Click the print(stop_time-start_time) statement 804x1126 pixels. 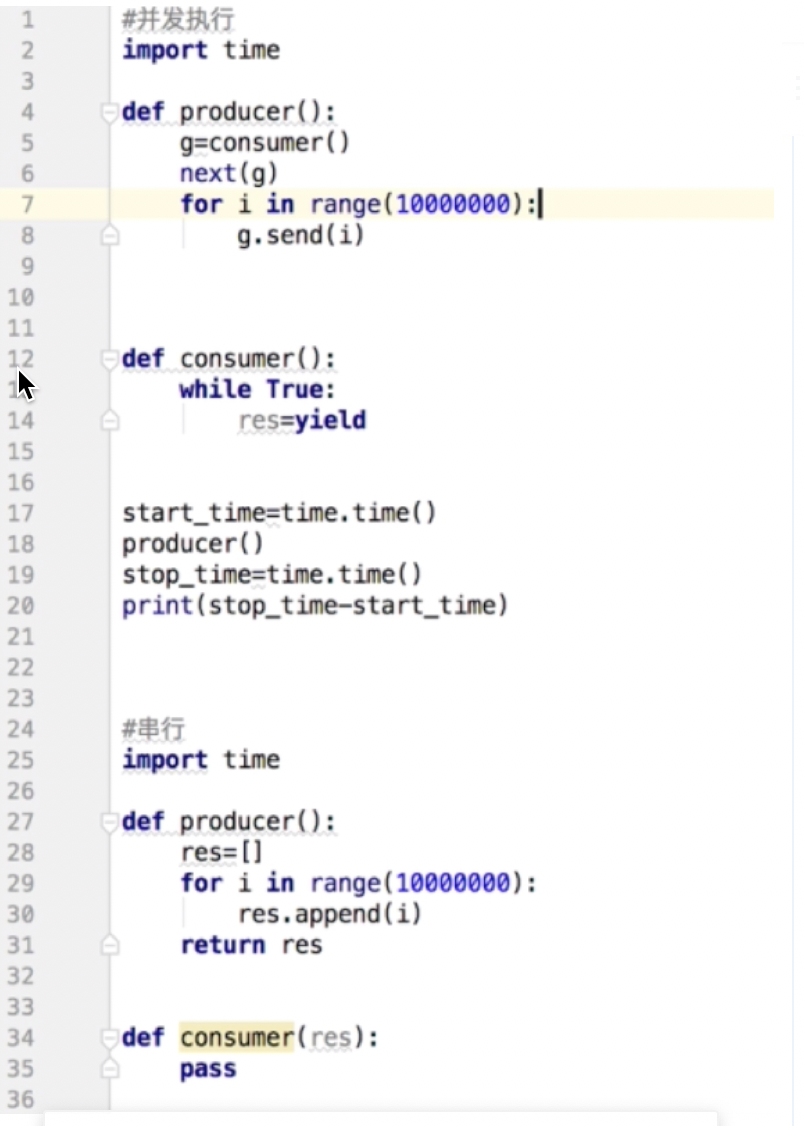tap(315, 606)
